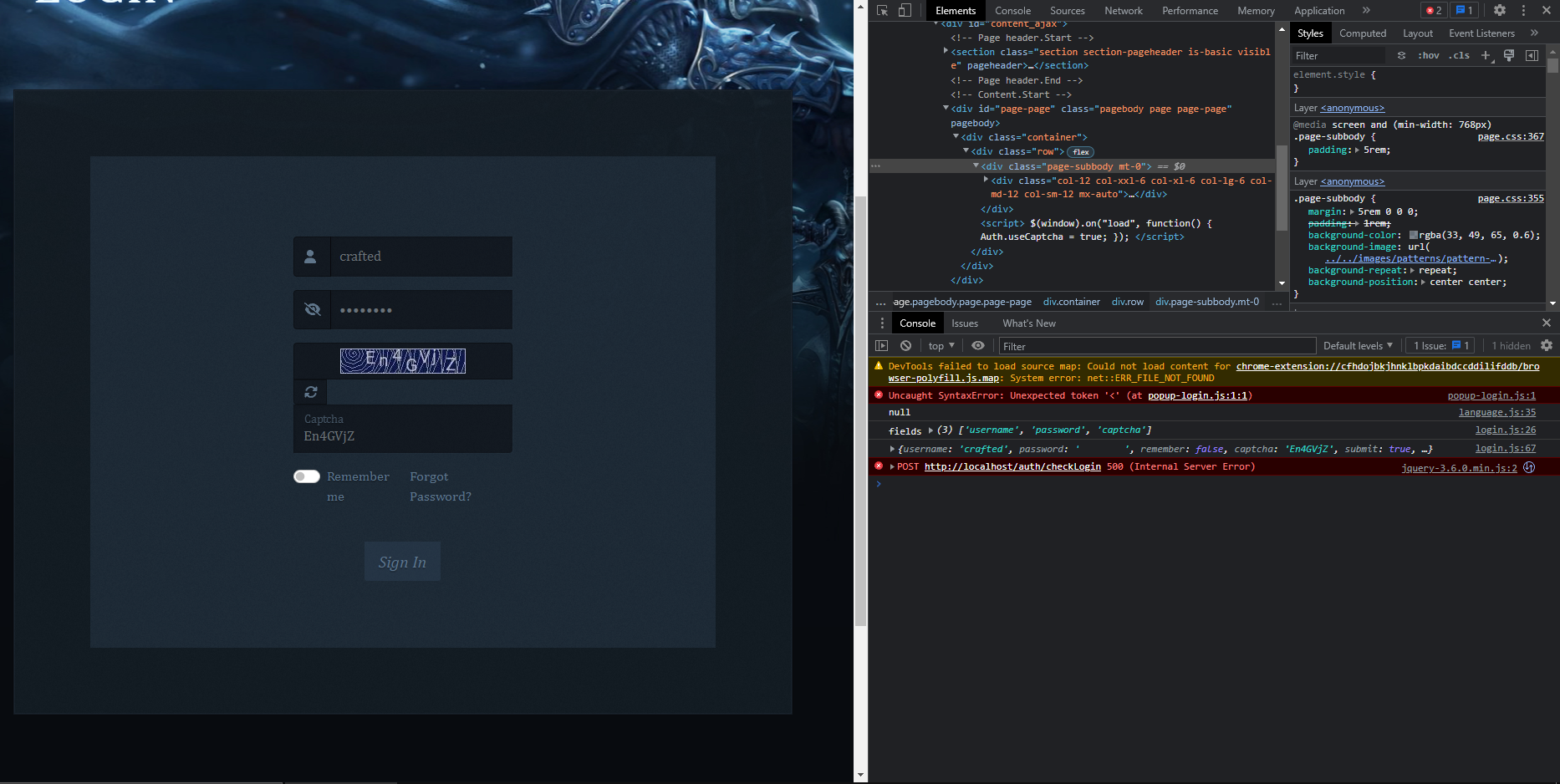Clear the console output
The height and width of the screenshot is (784, 1560).
click(x=906, y=345)
